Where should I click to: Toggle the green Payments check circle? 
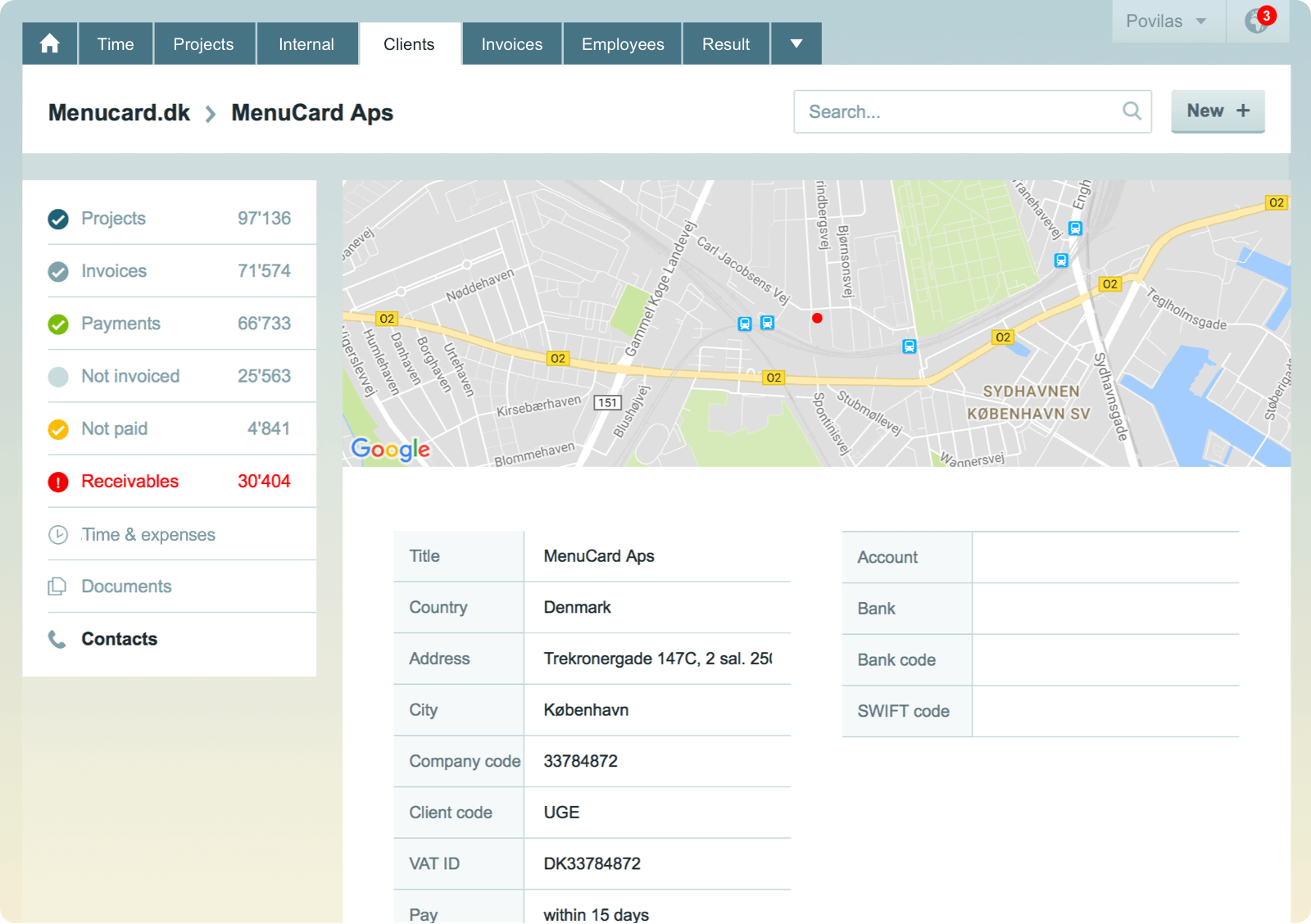coord(58,324)
